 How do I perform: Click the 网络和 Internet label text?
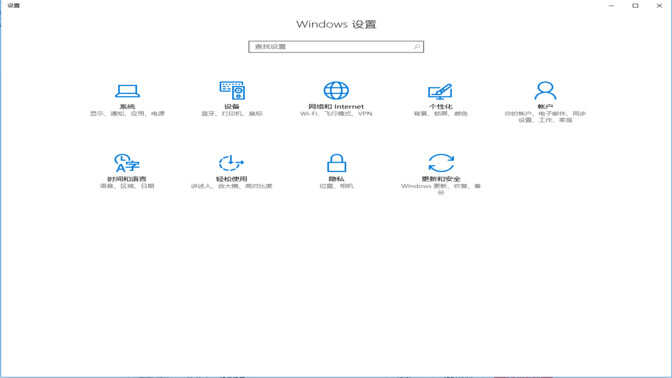click(336, 106)
